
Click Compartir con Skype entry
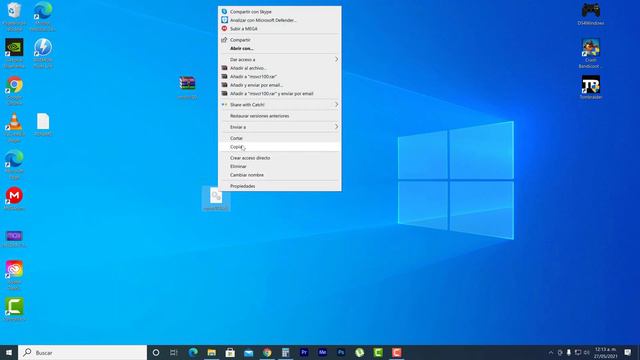coord(280,11)
